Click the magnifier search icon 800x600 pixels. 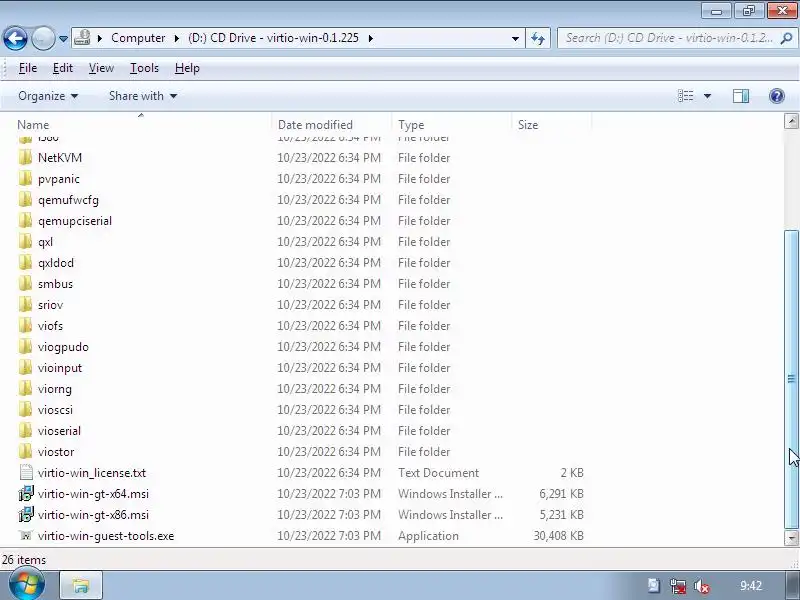coord(786,38)
